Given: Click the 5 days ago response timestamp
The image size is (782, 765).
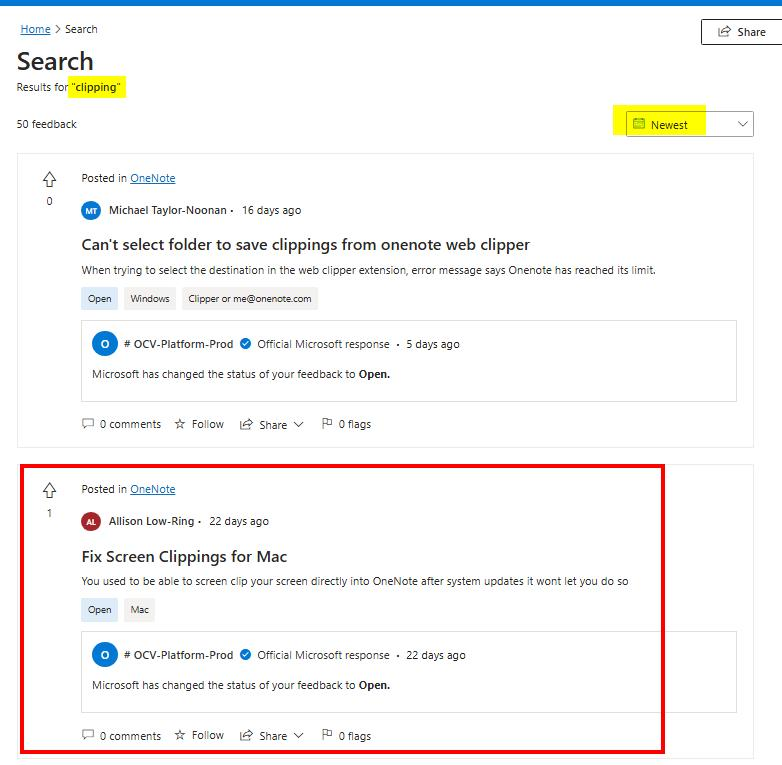Looking at the screenshot, I should click(x=433, y=344).
